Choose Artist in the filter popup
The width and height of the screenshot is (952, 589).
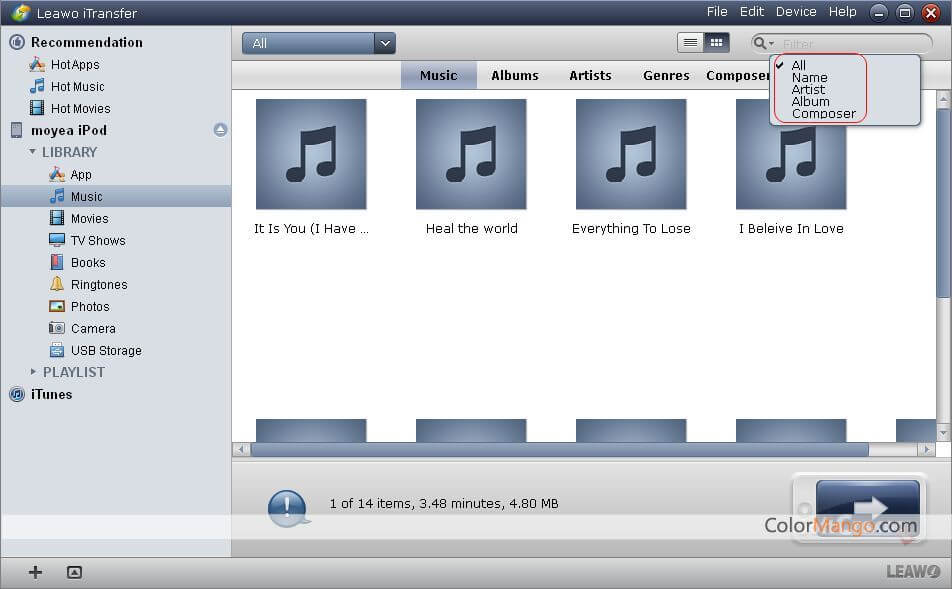coord(808,90)
